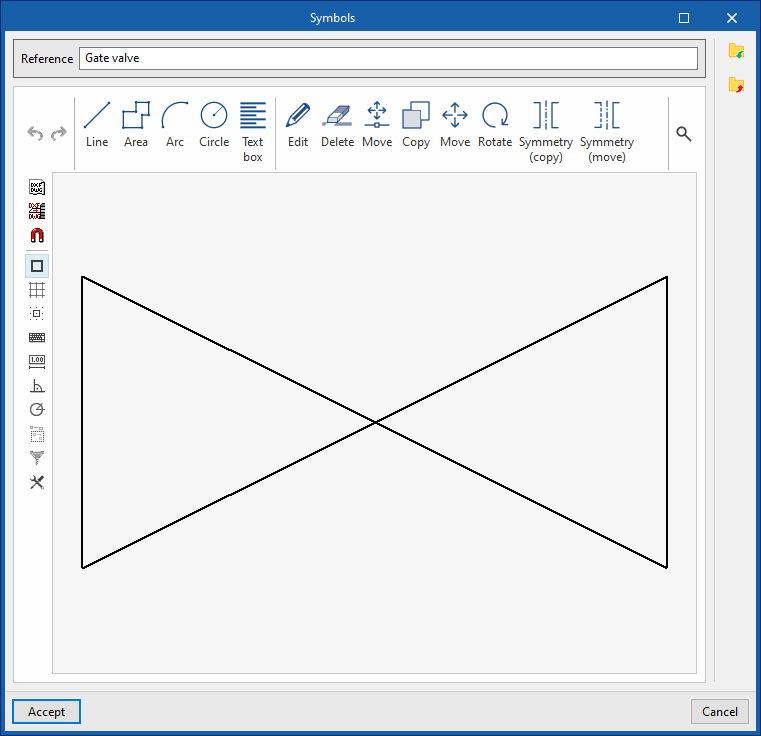Open the magnifier search tool
This screenshot has height=736, width=761.
click(684, 134)
